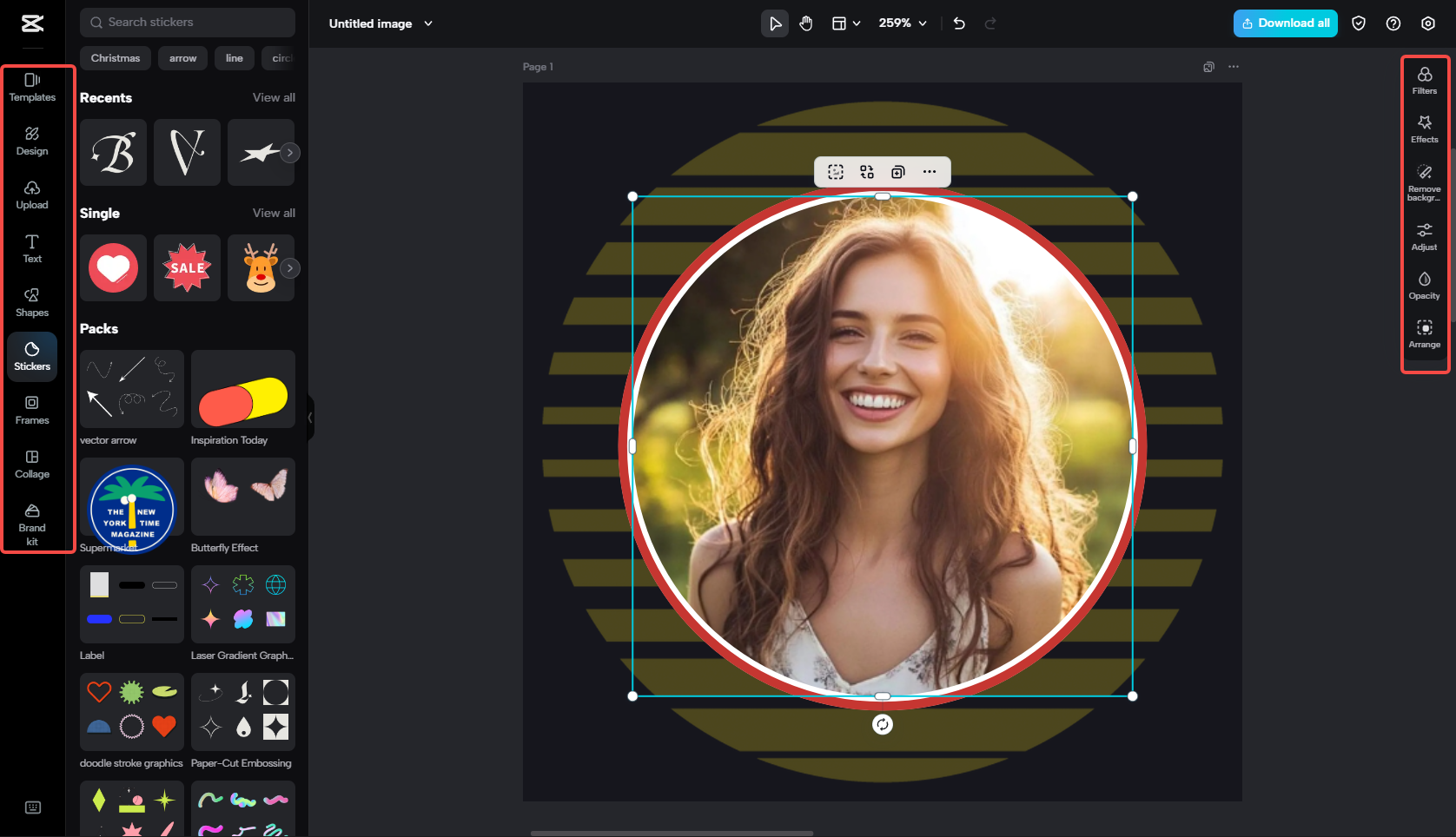
Task: Click the Search stickers input field
Action: pyautogui.click(x=187, y=22)
